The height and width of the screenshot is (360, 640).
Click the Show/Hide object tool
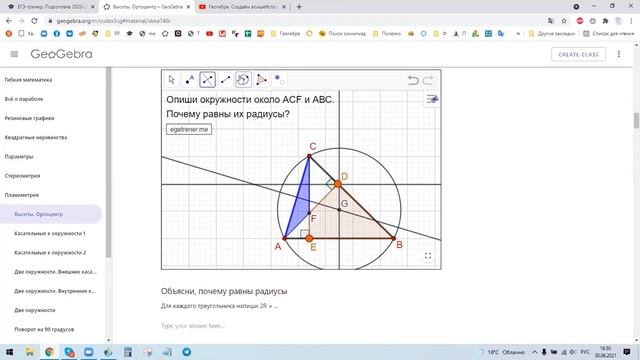pos(279,80)
